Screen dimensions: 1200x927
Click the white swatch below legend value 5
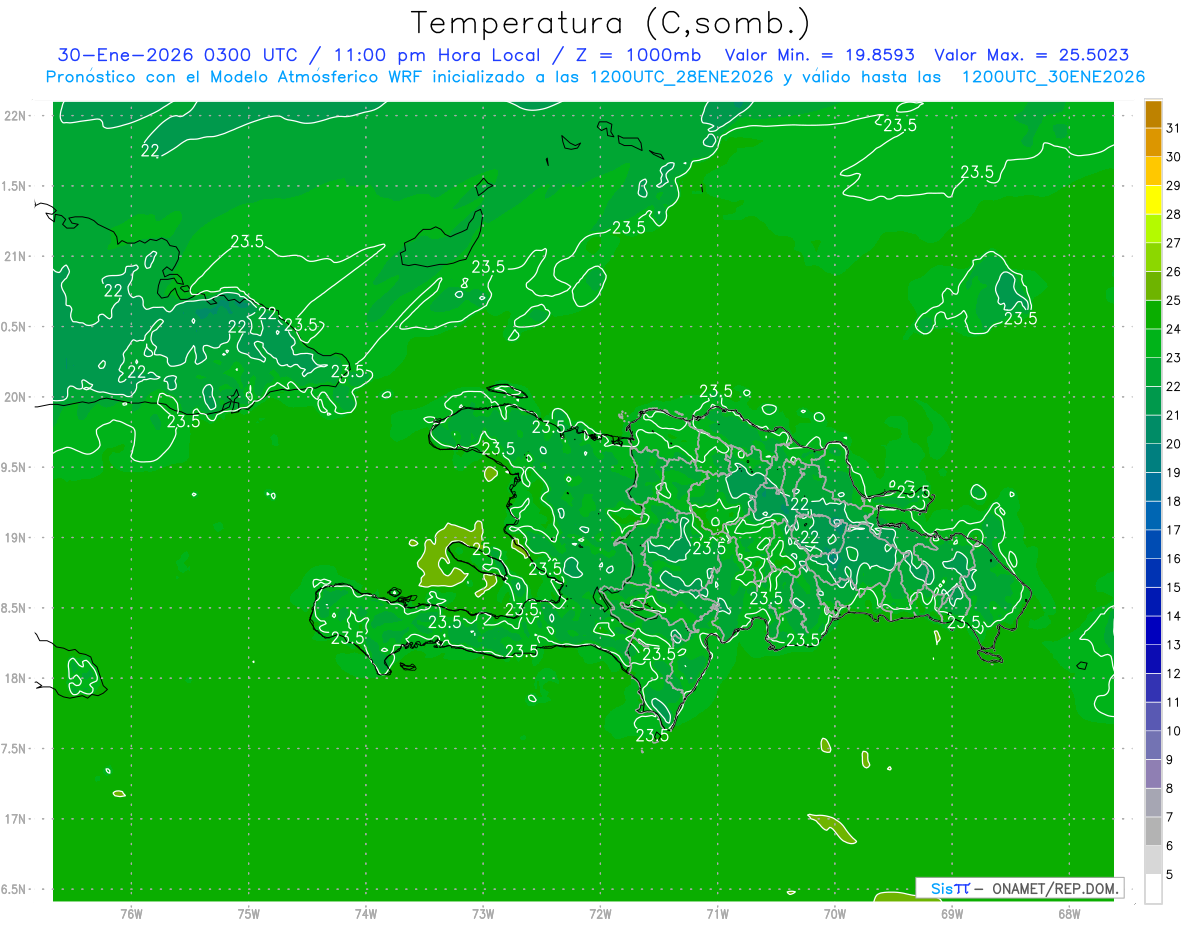pyautogui.click(x=1153, y=889)
